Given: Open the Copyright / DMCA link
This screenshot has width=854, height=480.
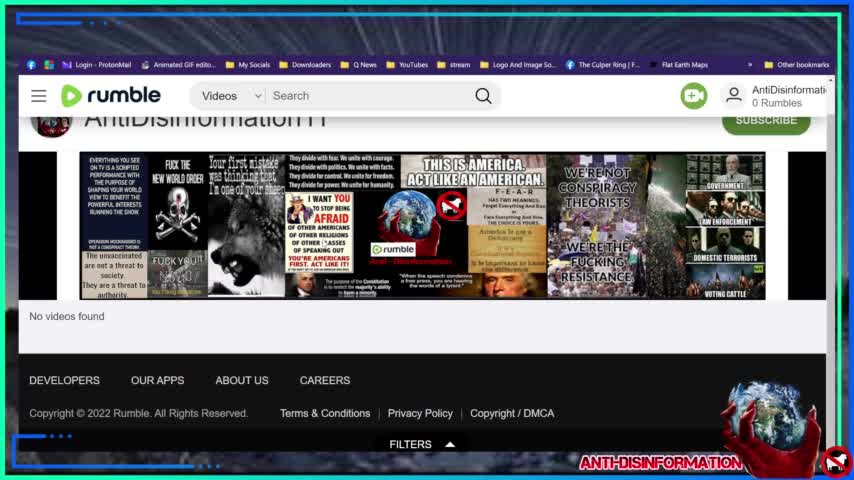Looking at the screenshot, I should (x=512, y=414).
